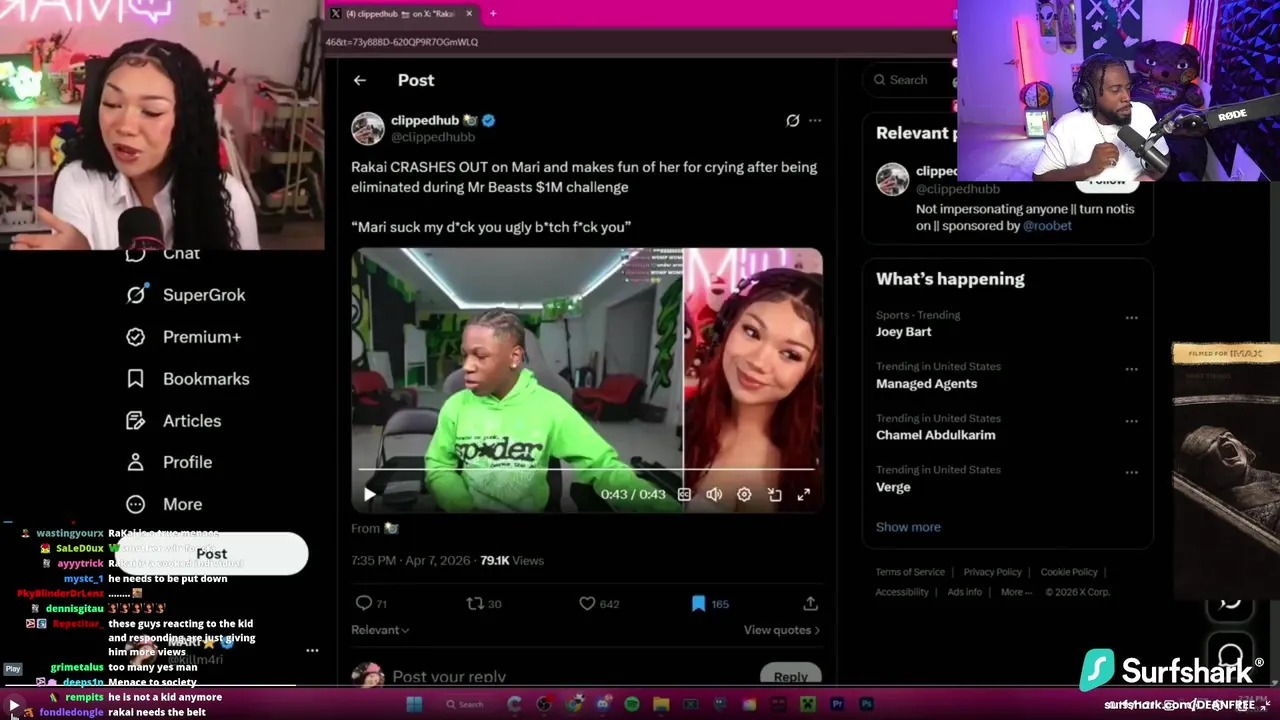
Task: Open Premium+ in sidebar
Action: (184, 337)
